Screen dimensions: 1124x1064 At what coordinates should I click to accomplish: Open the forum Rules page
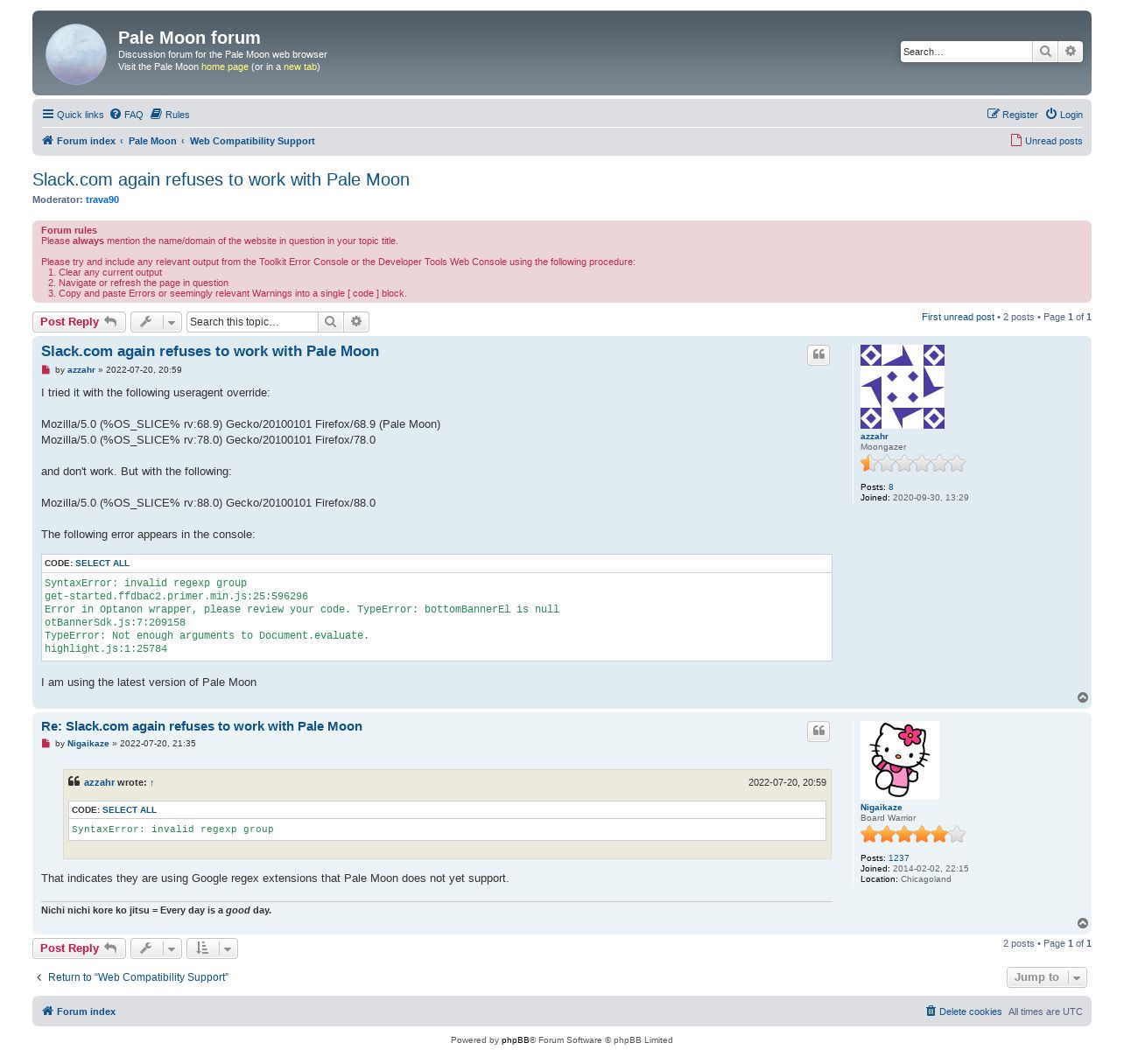170,115
